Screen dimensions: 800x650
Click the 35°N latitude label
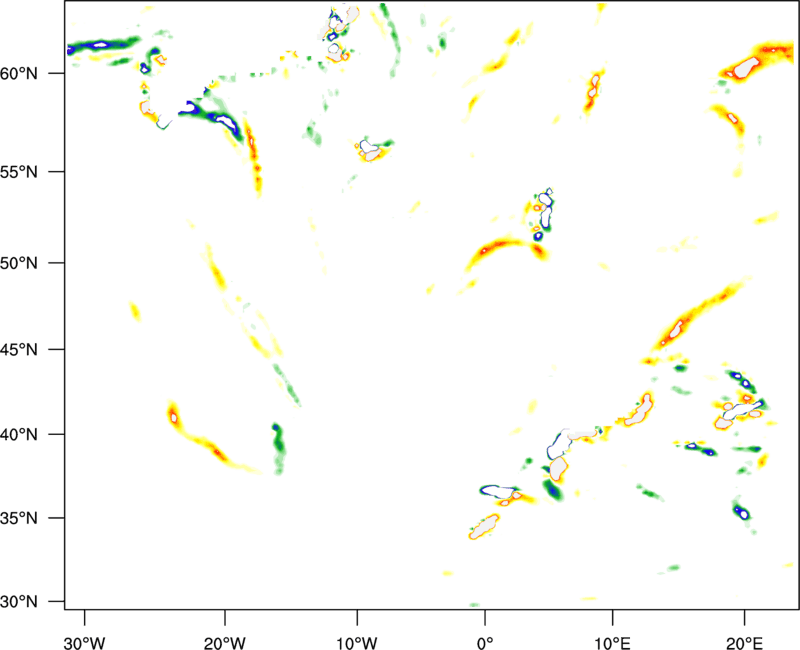point(19,518)
